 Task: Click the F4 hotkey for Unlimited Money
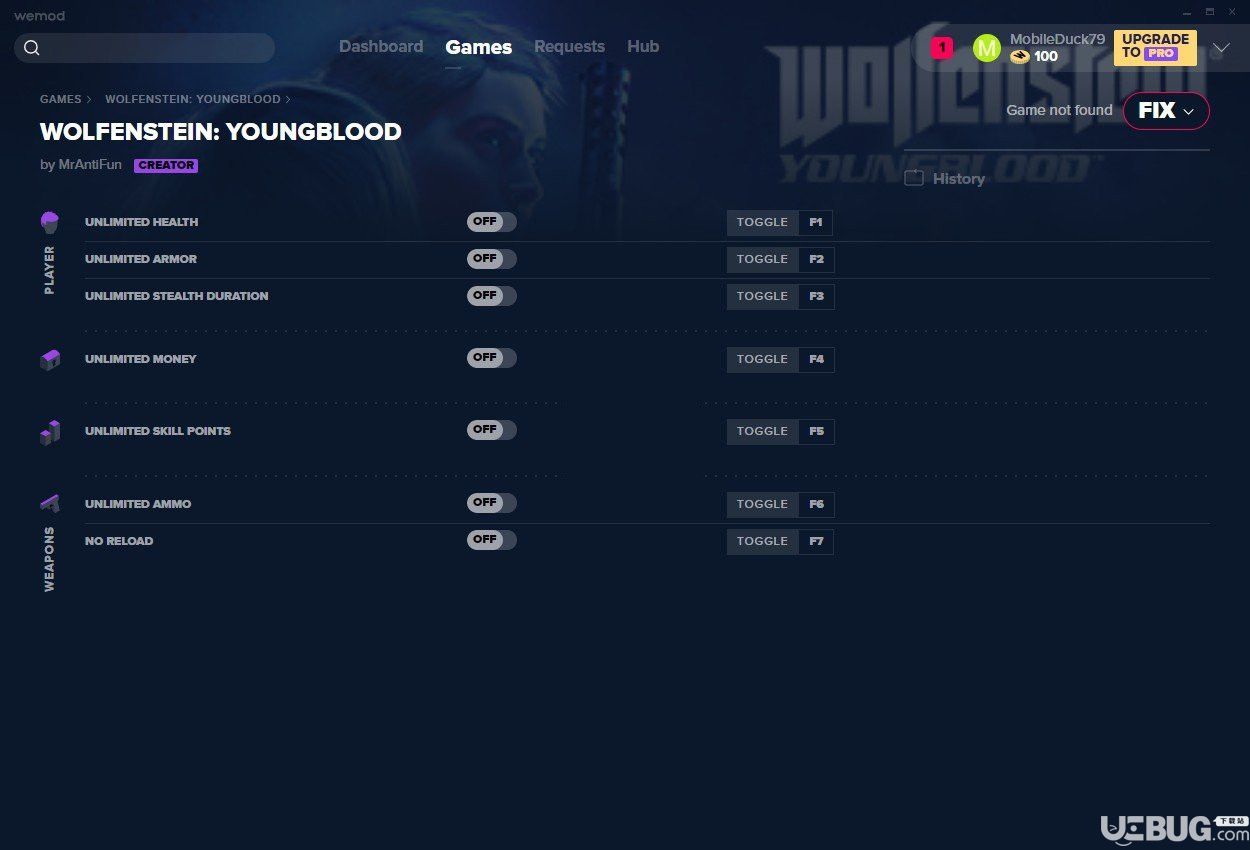coord(816,359)
